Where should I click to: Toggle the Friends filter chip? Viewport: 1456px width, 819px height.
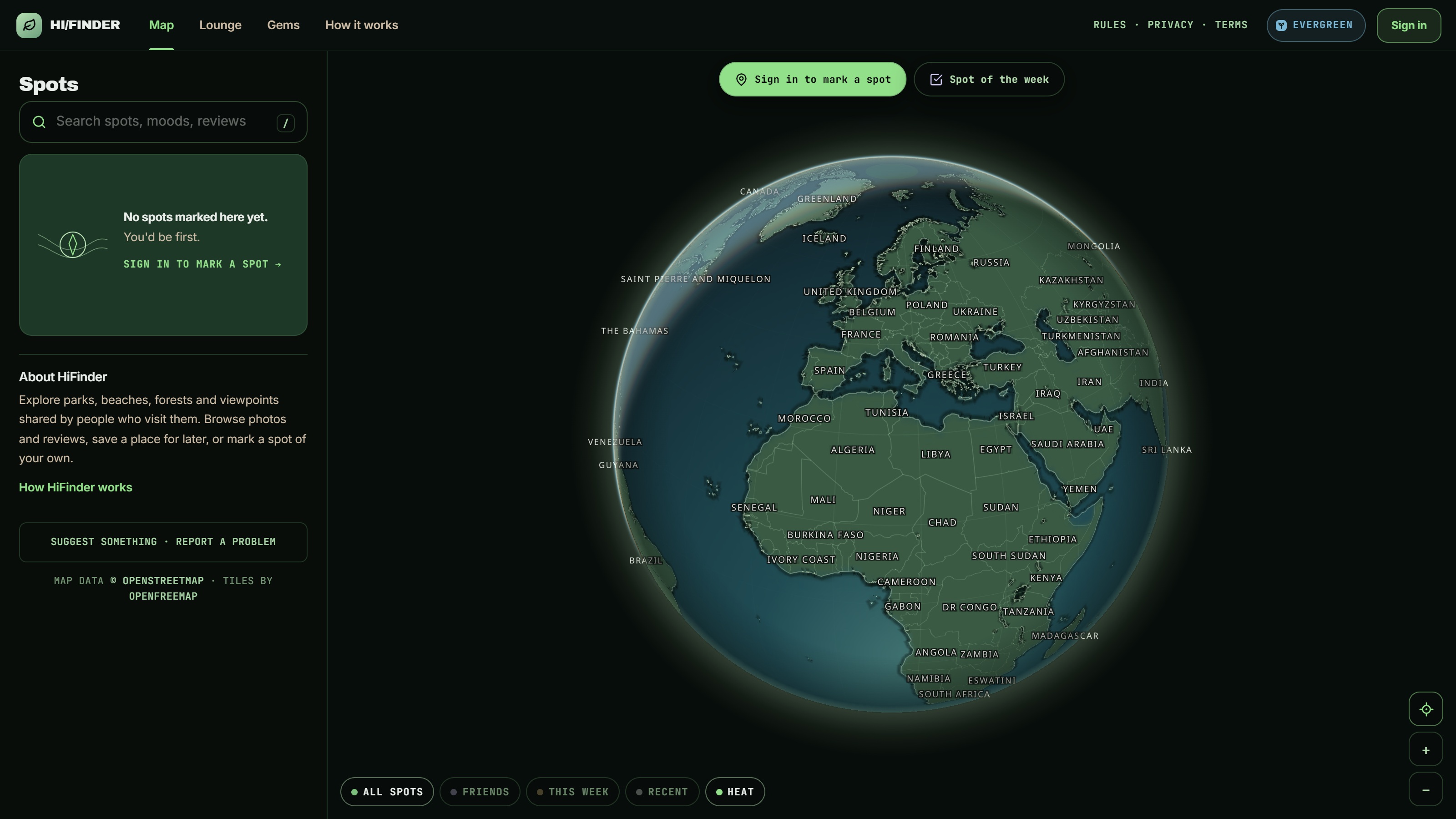[479, 791]
